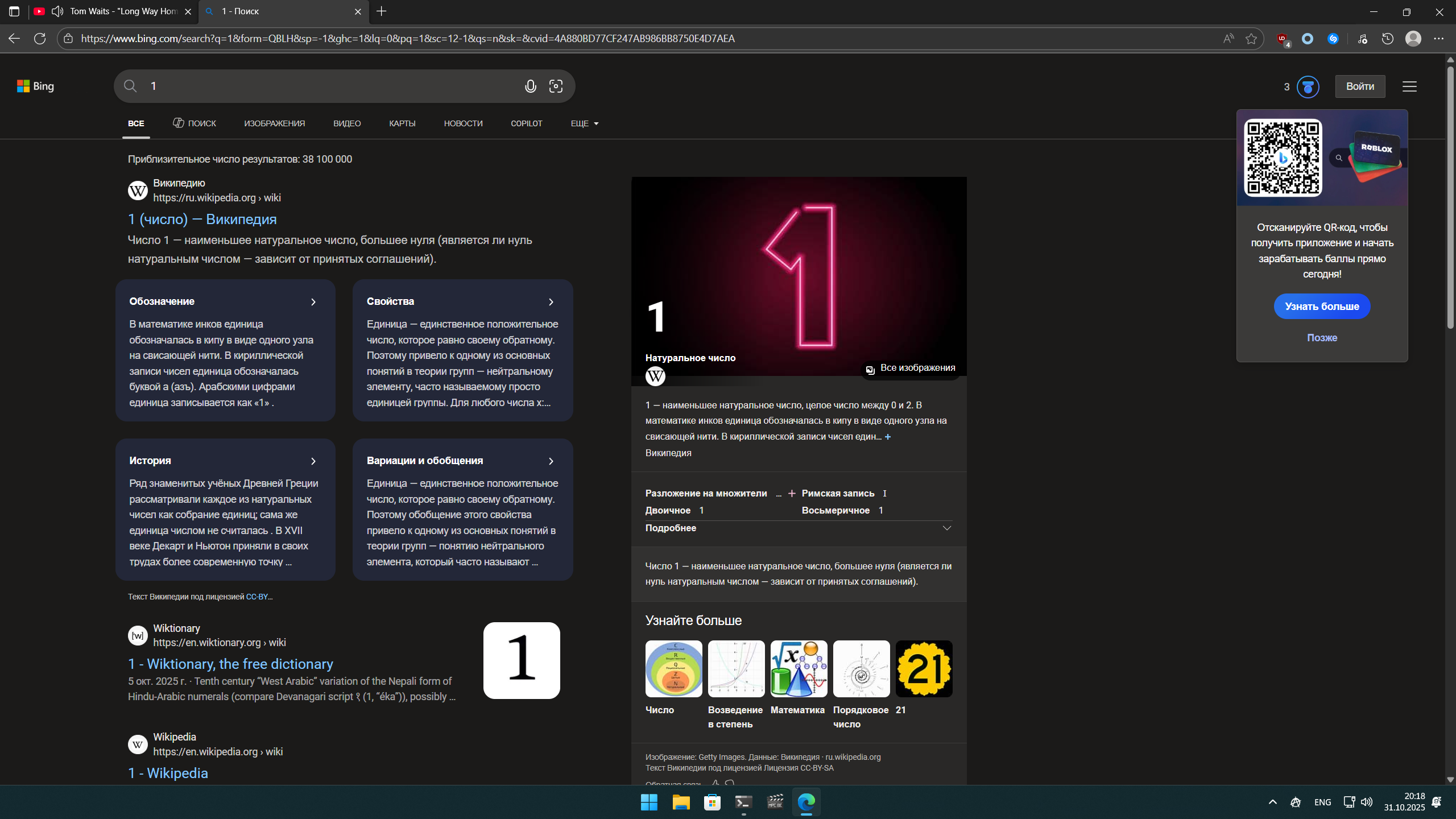The image size is (1456, 819).
Task: Switch to the ИЗОБРАЖЕНИЯ tab
Action: (275, 123)
